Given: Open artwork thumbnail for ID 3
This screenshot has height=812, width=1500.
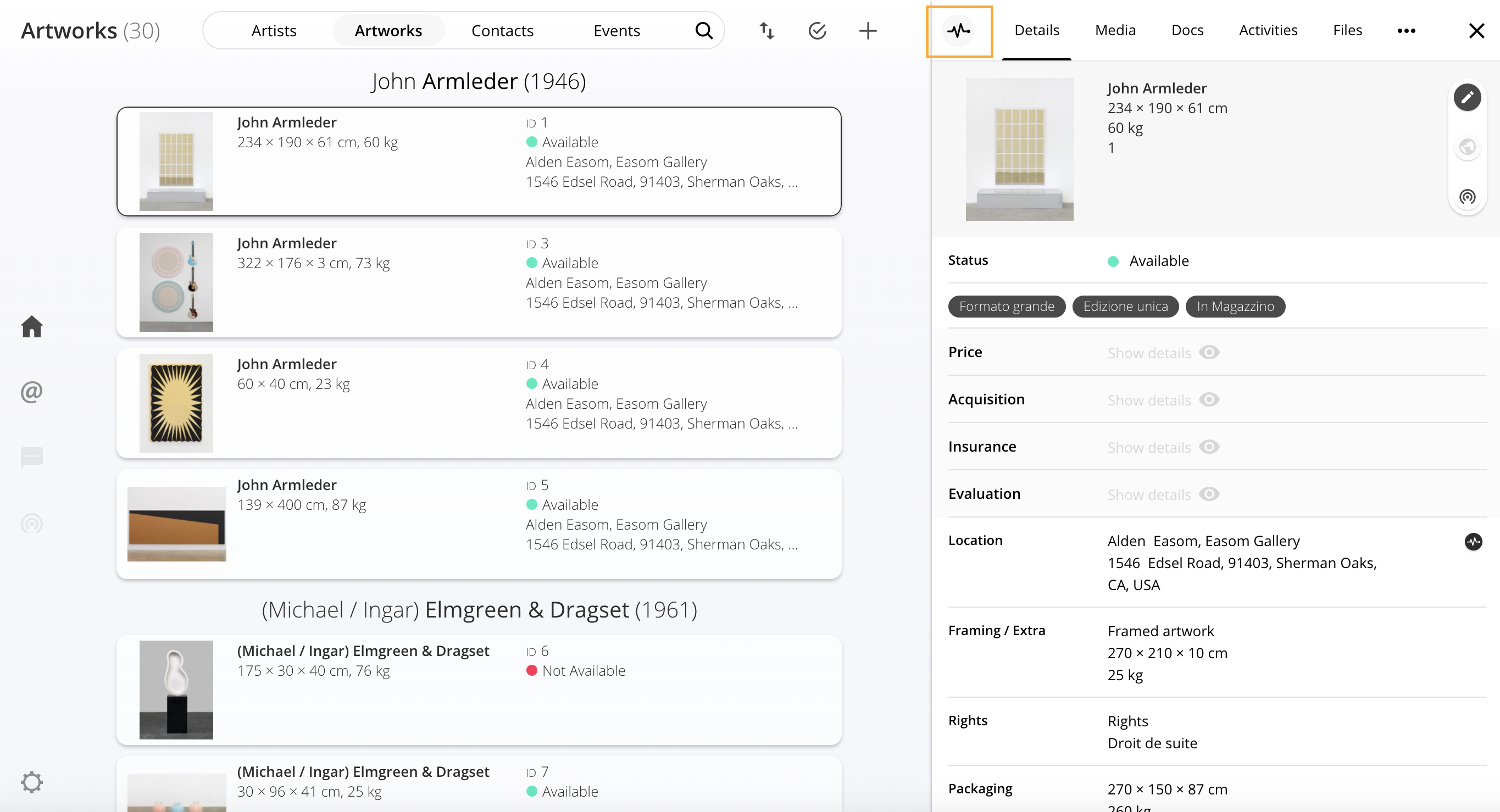Looking at the screenshot, I should pyautogui.click(x=176, y=282).
